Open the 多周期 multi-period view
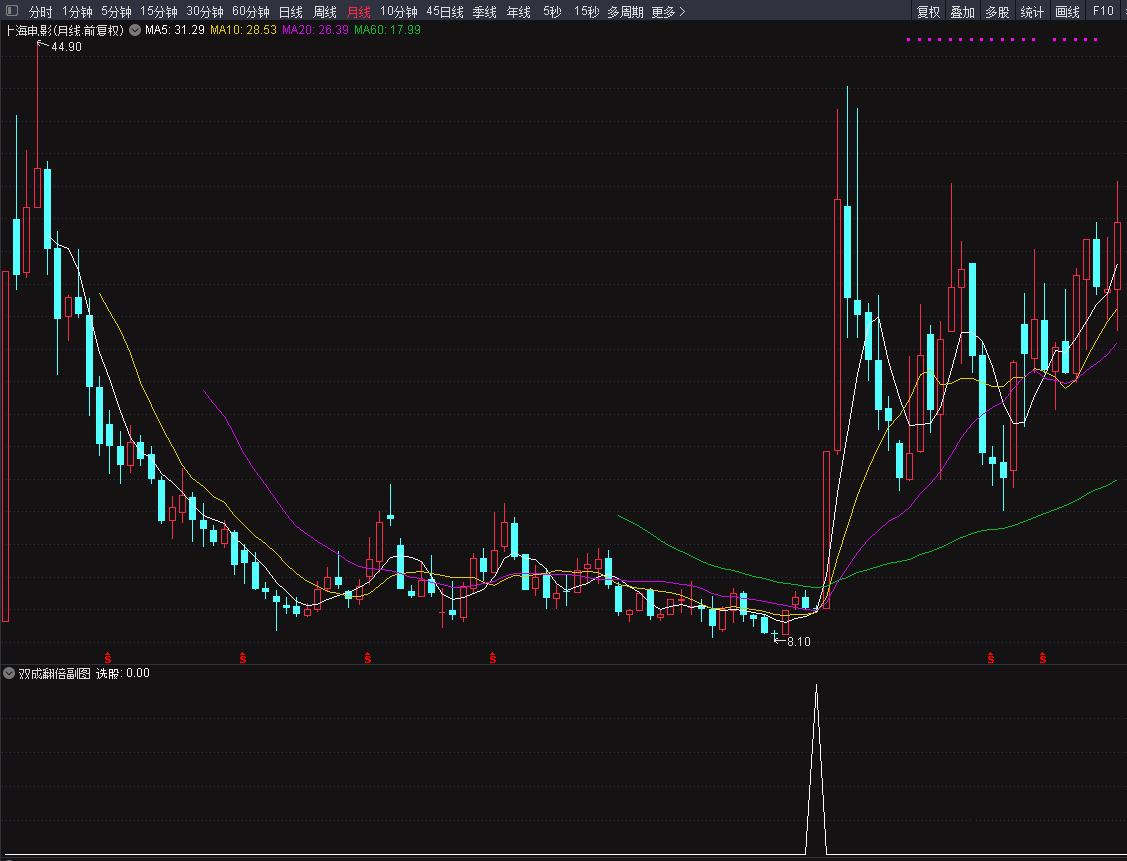The image size is (1127, 861). (x=625, y=11)
